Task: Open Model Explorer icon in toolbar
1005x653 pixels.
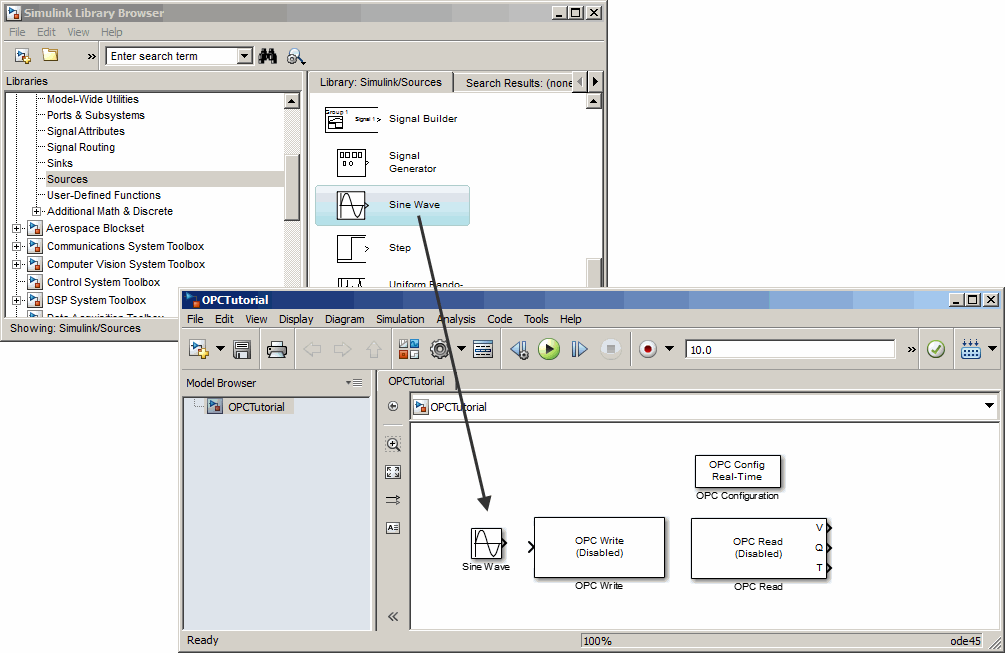Action: (x=483, y=349)
